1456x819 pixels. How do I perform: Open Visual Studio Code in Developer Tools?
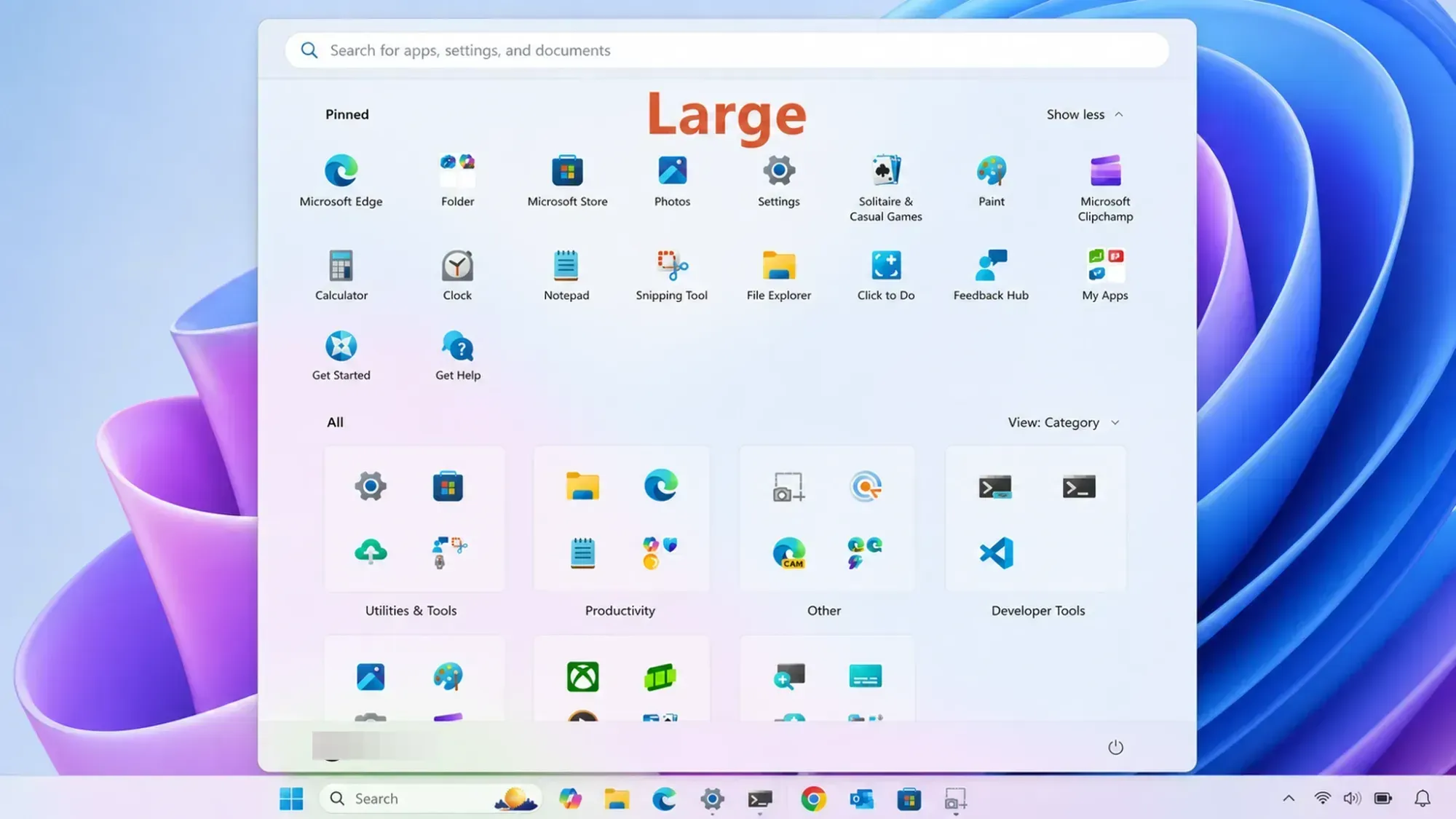(x=996, y=553)
